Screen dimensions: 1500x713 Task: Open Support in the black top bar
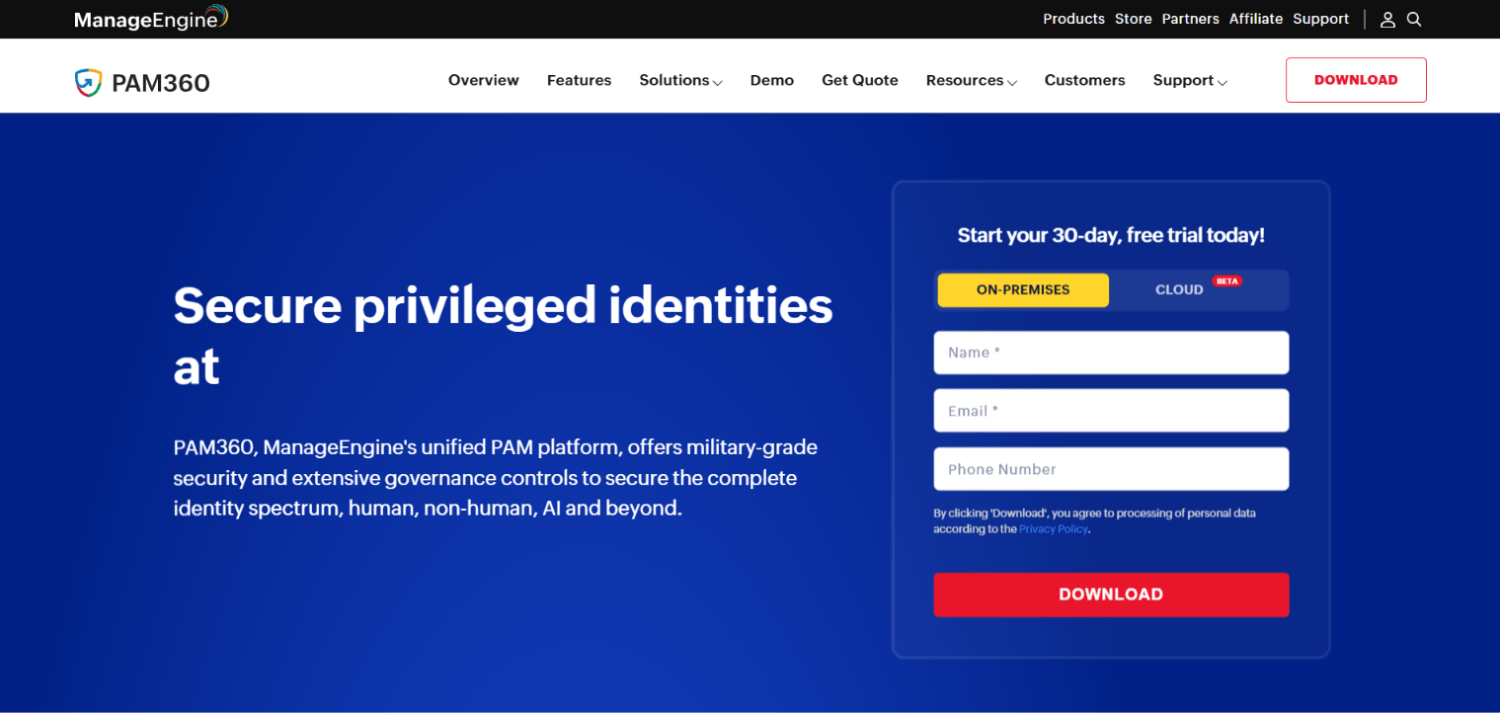click(1321, 19)
